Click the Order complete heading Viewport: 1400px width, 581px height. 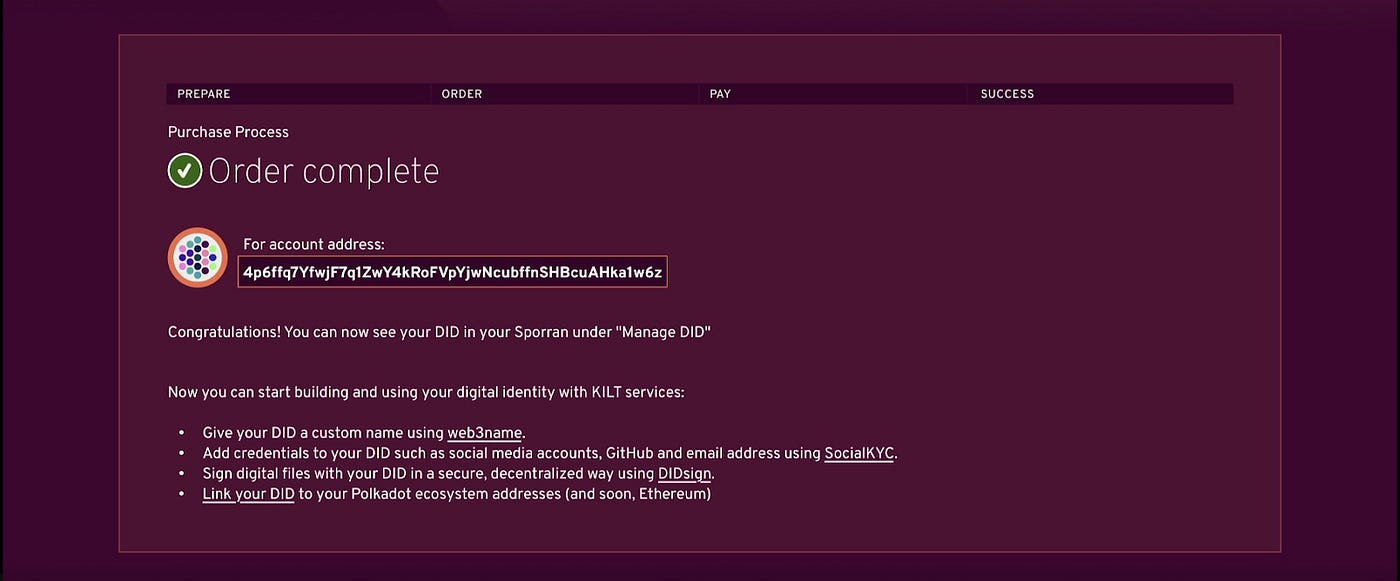coord(323,171)
